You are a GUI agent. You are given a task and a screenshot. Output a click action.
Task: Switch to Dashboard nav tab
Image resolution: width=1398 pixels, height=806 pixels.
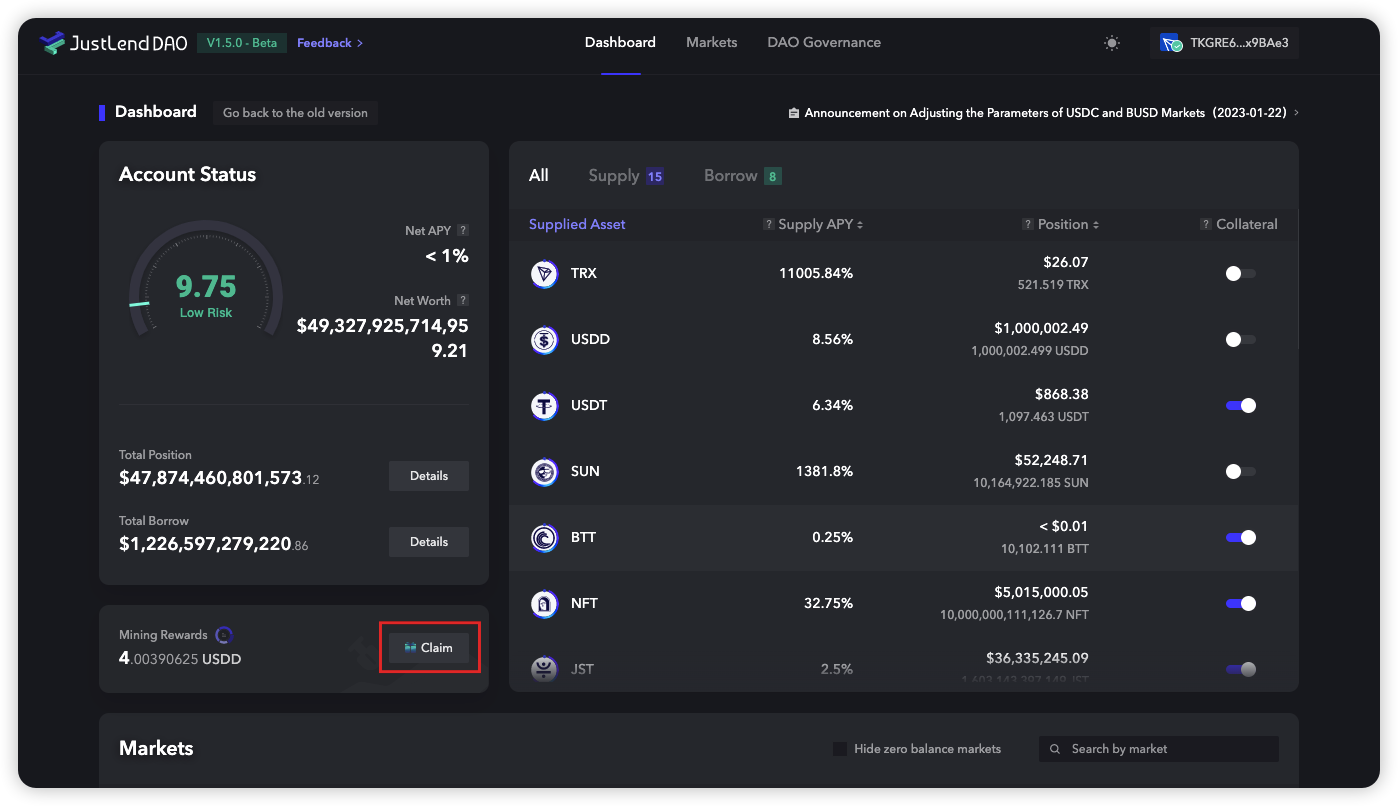pos(620,42)
